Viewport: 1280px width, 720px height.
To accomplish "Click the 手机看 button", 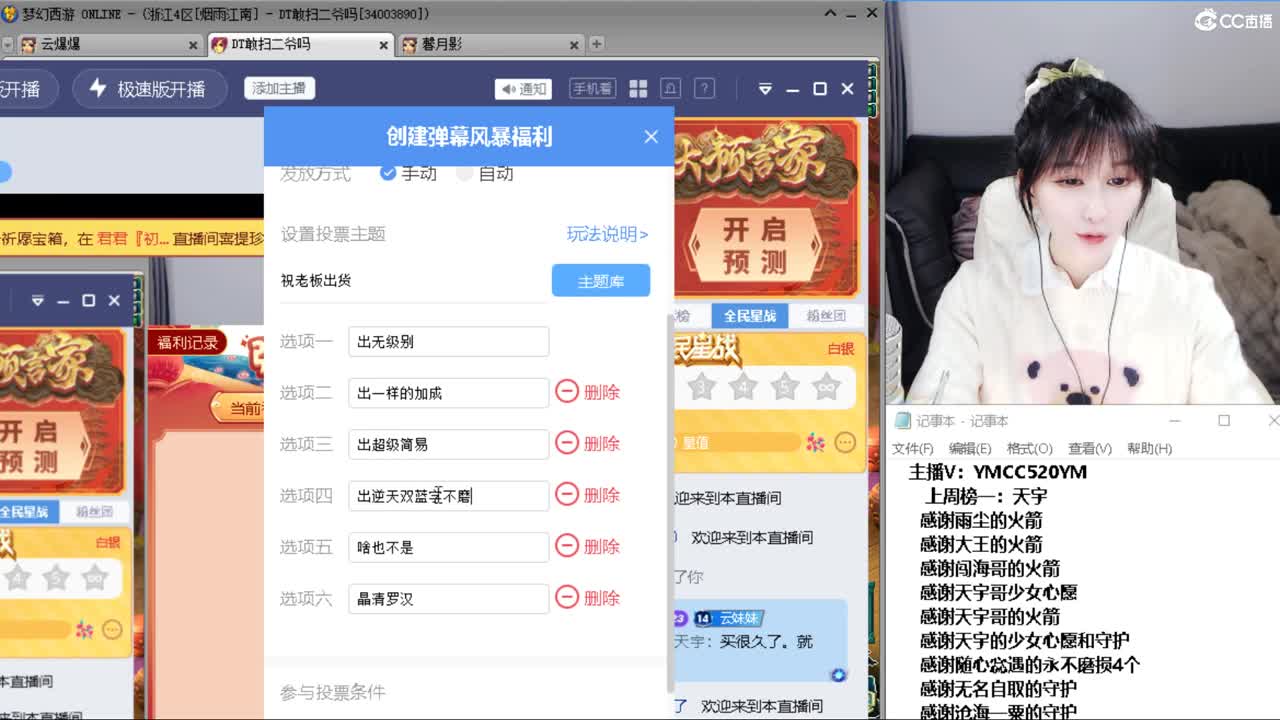I will tap(592, 88).
